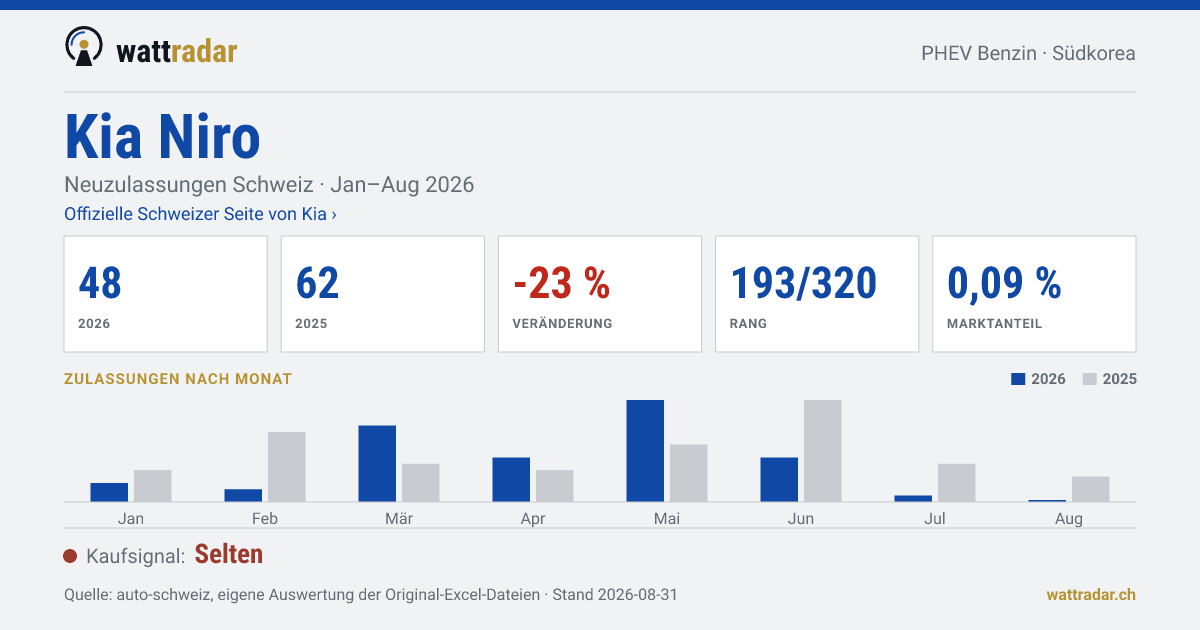Click the Selten buy signal value
Image resolution: width=1200 pixels, height=630 pixels.
coord(229,554)
